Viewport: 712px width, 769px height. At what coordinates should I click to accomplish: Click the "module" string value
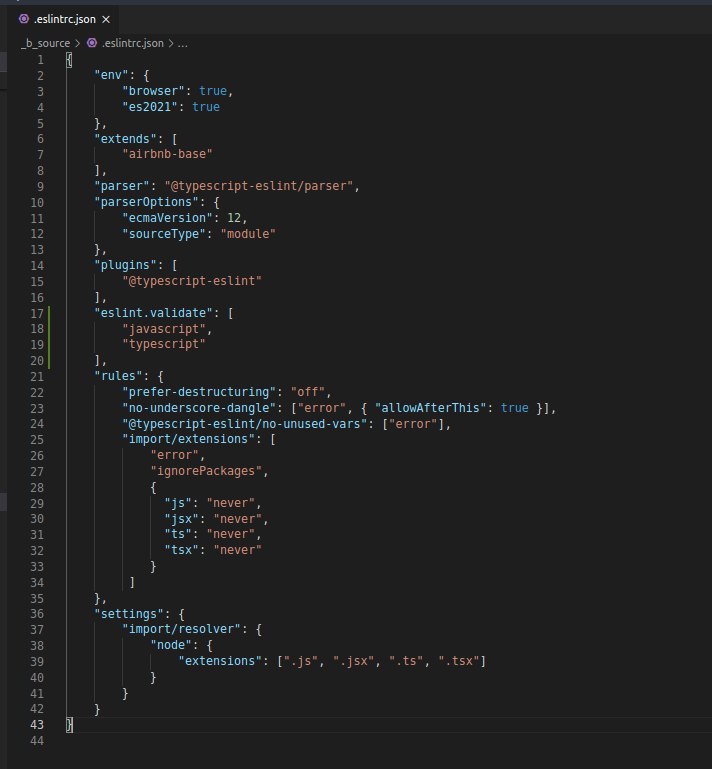coord(248,234)
